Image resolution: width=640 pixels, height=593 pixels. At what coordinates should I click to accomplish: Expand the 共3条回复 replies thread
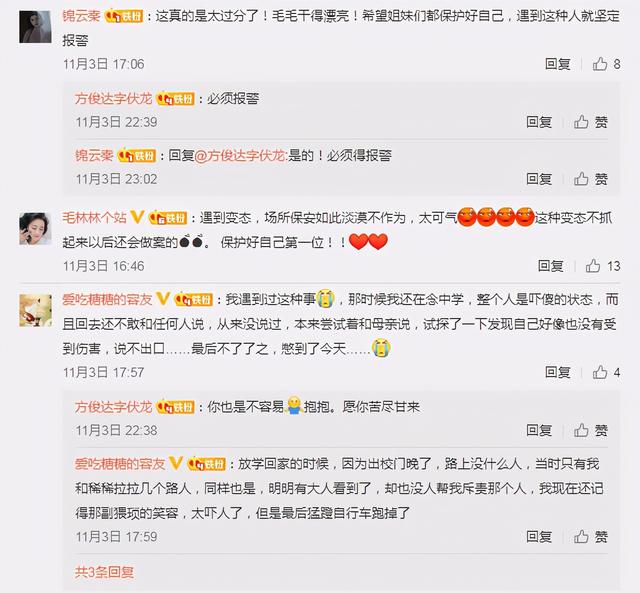[104, 572]
